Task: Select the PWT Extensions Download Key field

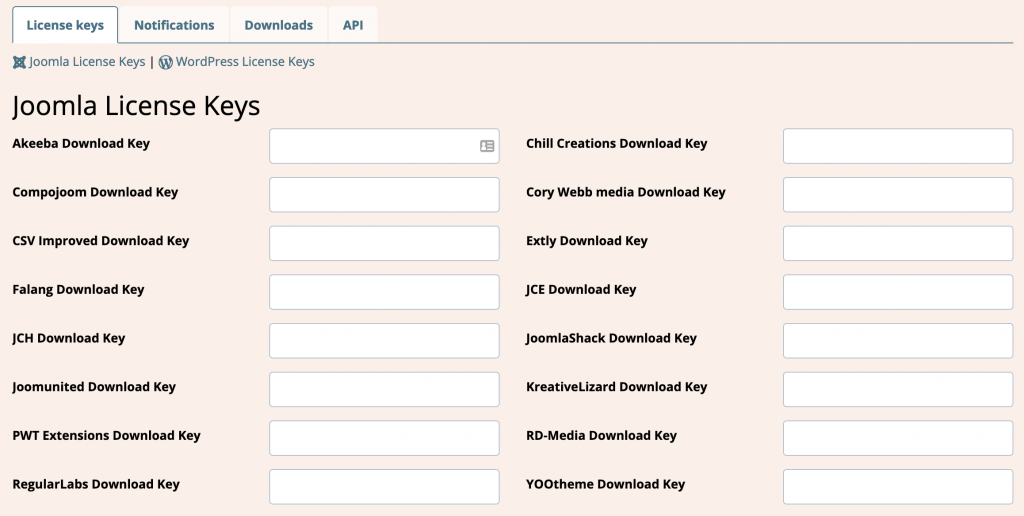Action: (x=384, y=438)
